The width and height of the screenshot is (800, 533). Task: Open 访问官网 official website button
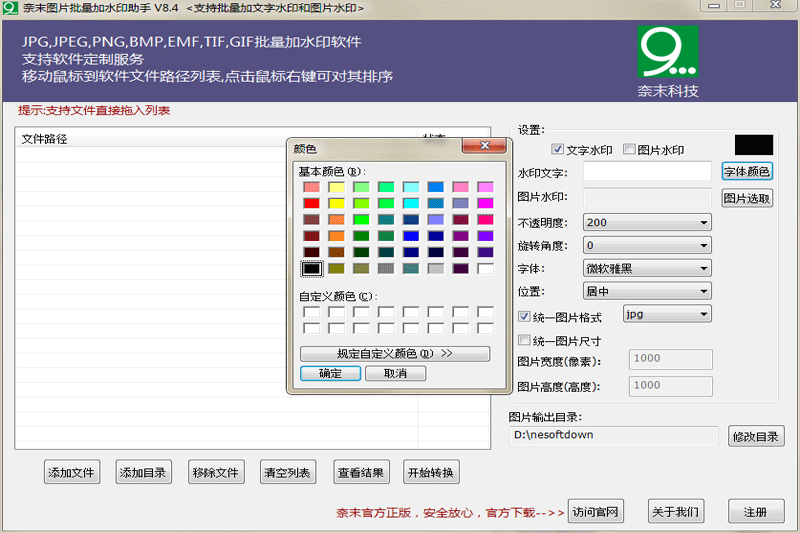[x=595, y=511]
